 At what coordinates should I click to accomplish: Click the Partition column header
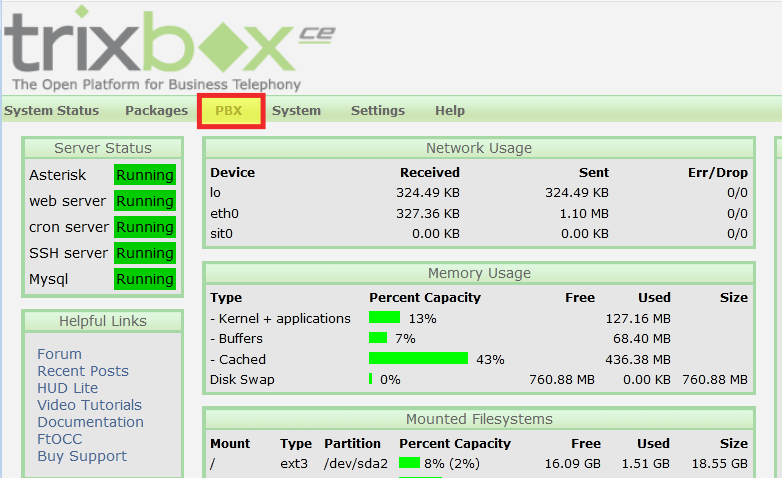[x=352, y=444]
